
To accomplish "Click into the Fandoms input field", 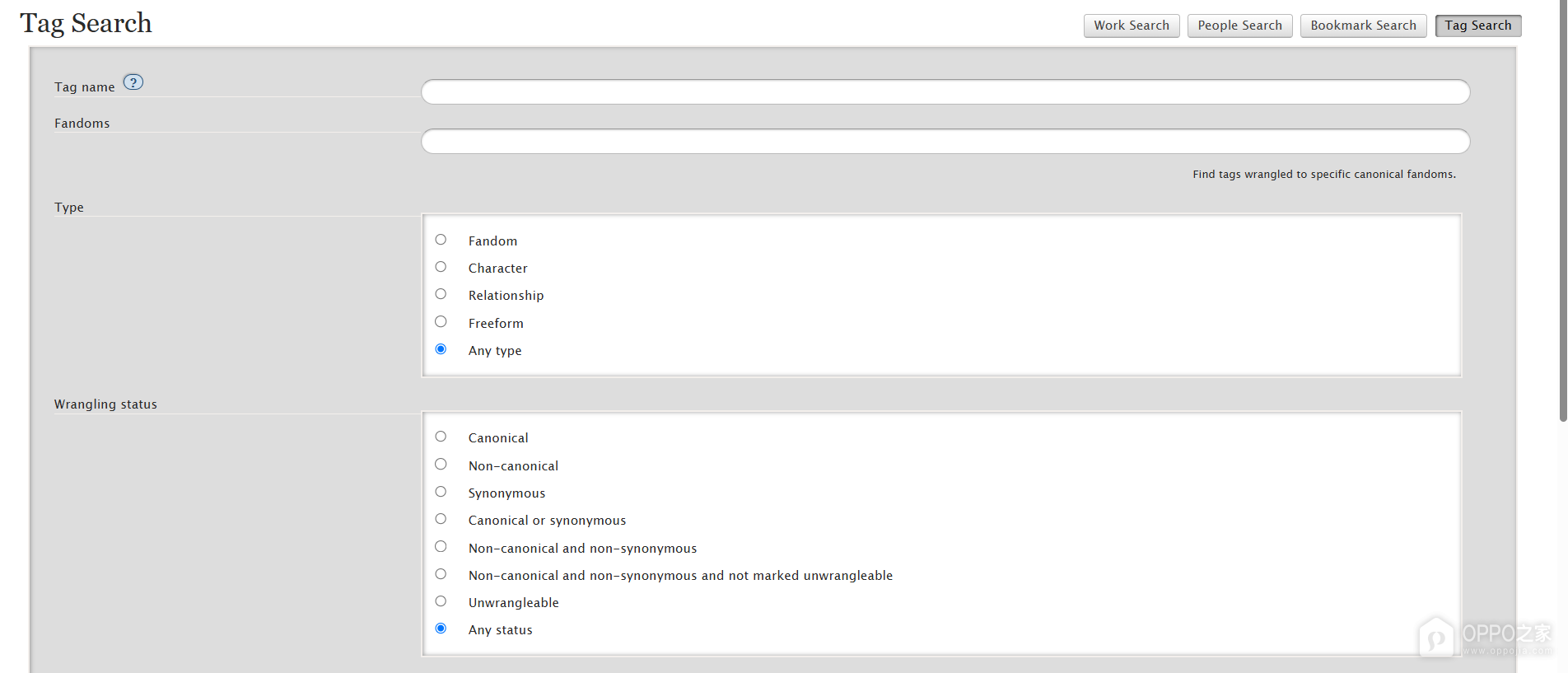I will tap(945, 141).
